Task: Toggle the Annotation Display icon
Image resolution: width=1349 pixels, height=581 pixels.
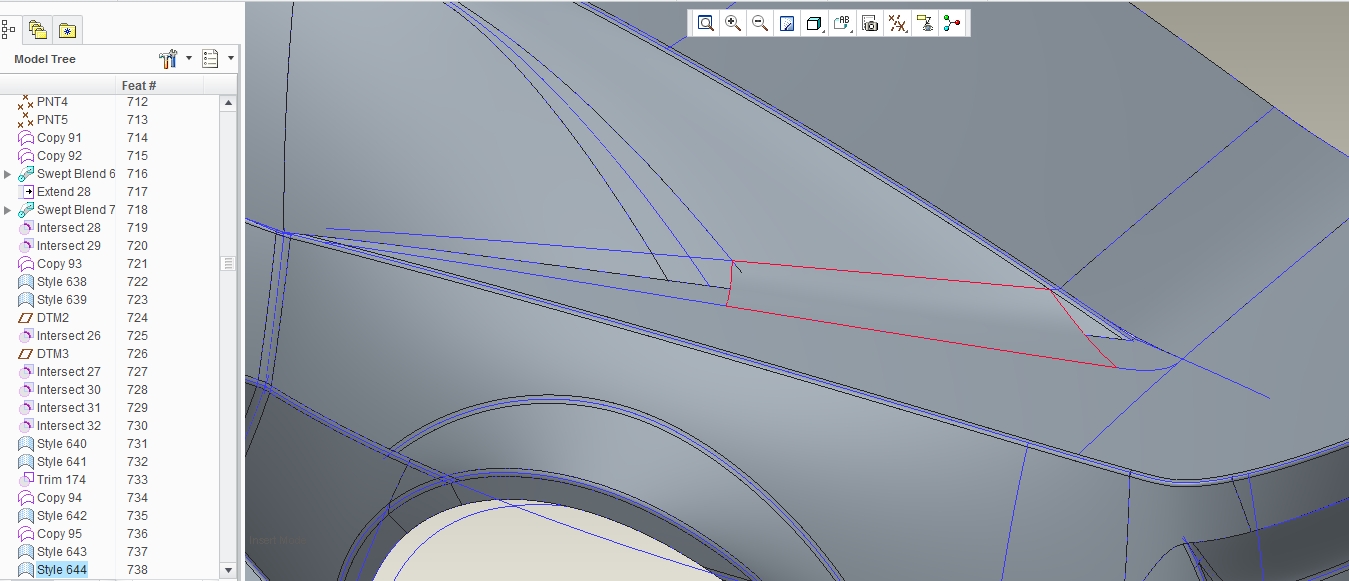Action: [925, 23]
